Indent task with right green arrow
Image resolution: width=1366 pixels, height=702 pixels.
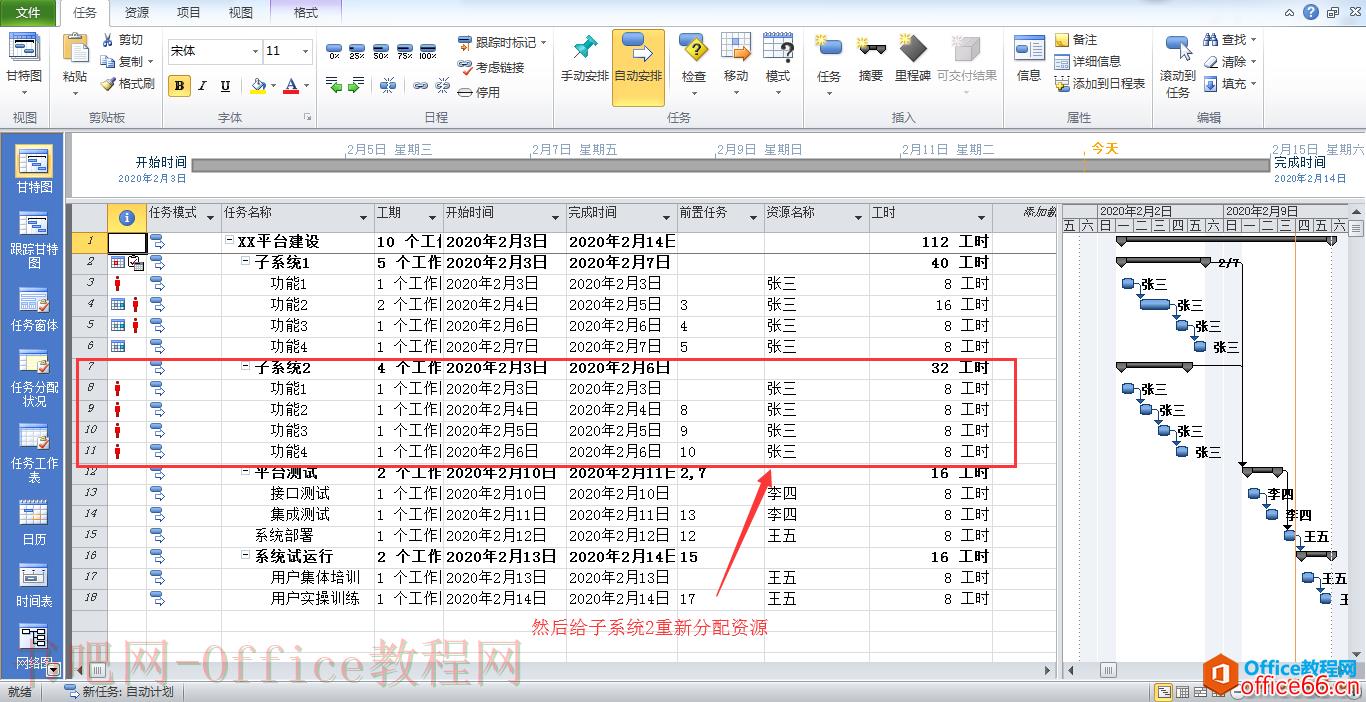click(357, 86)
